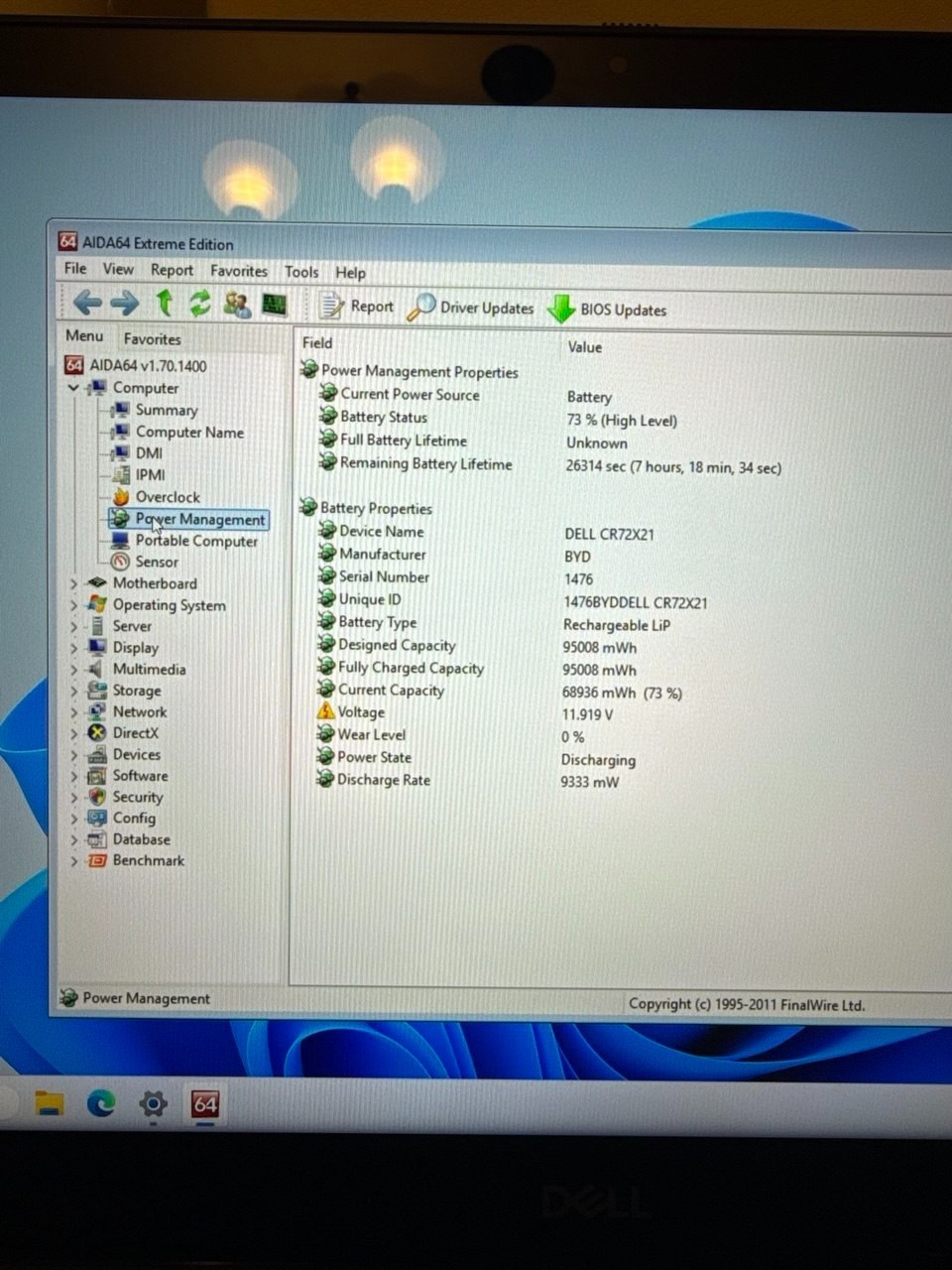Switch to the Menu tab

tap(84, 336)
